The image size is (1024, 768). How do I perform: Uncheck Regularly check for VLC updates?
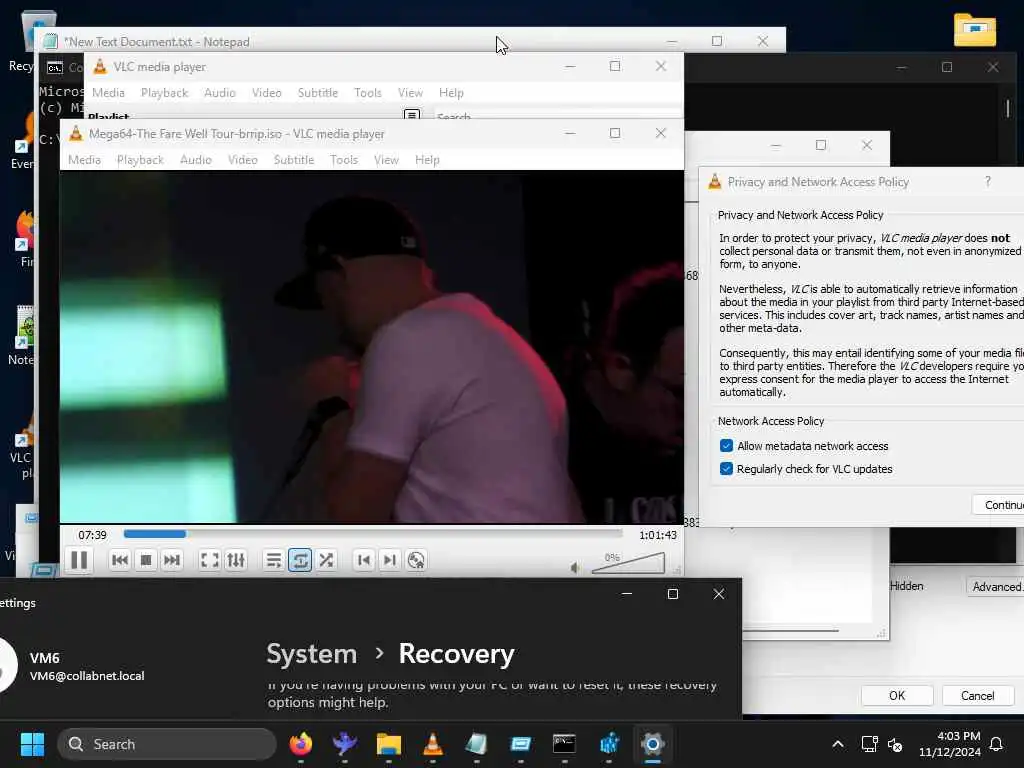click(726, 469)
